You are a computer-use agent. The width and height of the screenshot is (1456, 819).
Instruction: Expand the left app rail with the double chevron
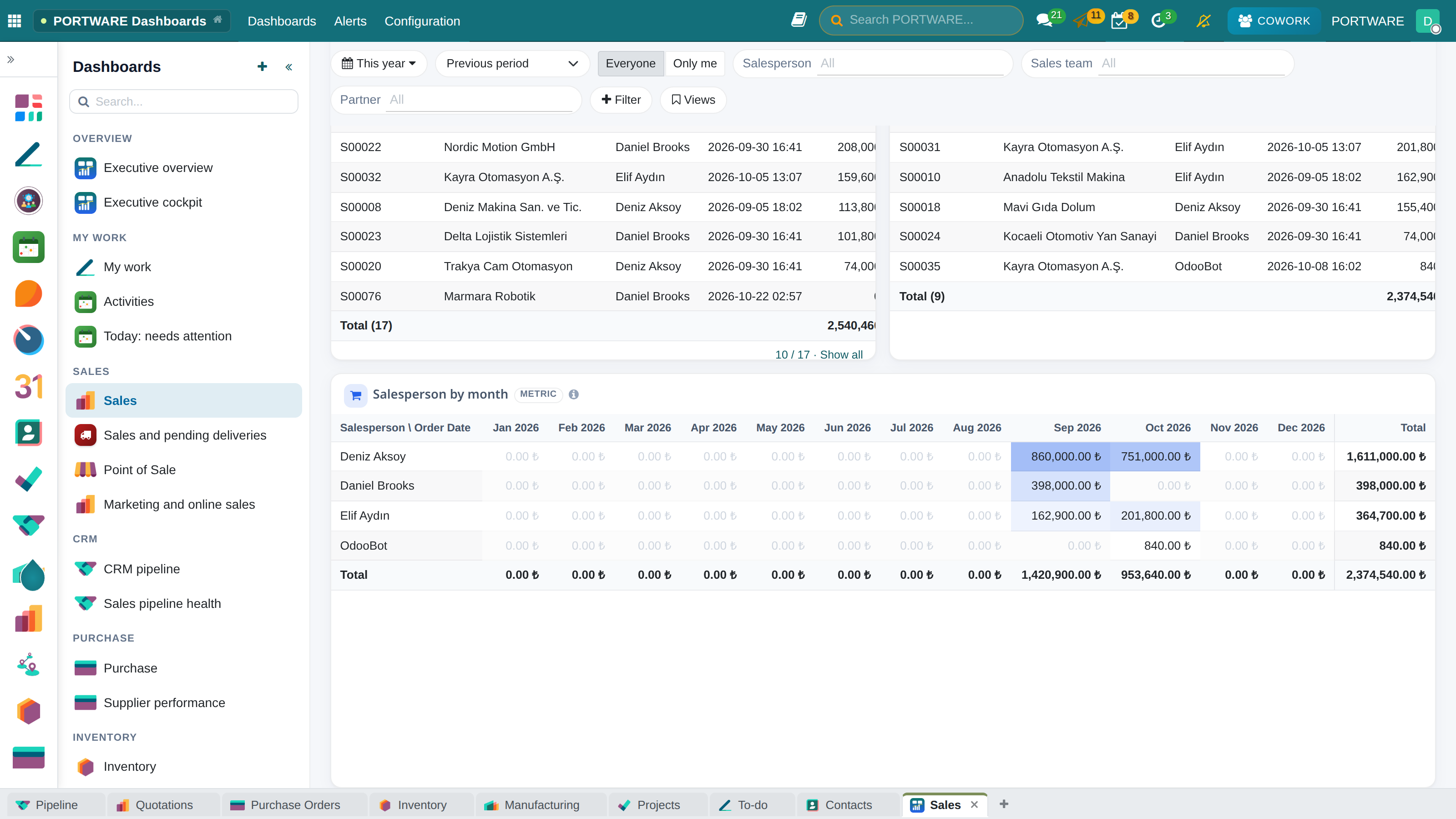[11, 59]
